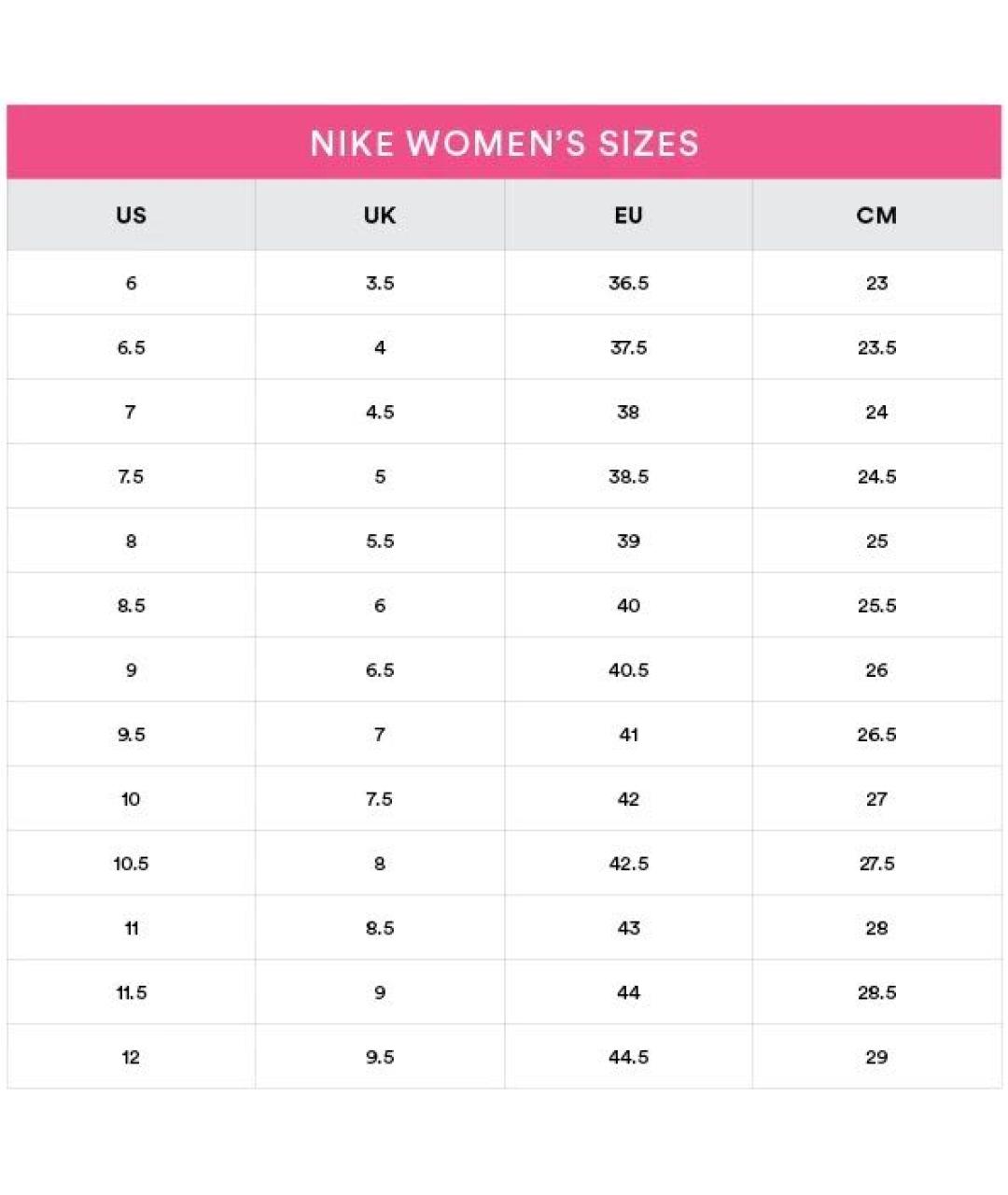The image size is (1008, 1195).
Task: Click US size 6 cell
Action: click(x=132, y=283)
